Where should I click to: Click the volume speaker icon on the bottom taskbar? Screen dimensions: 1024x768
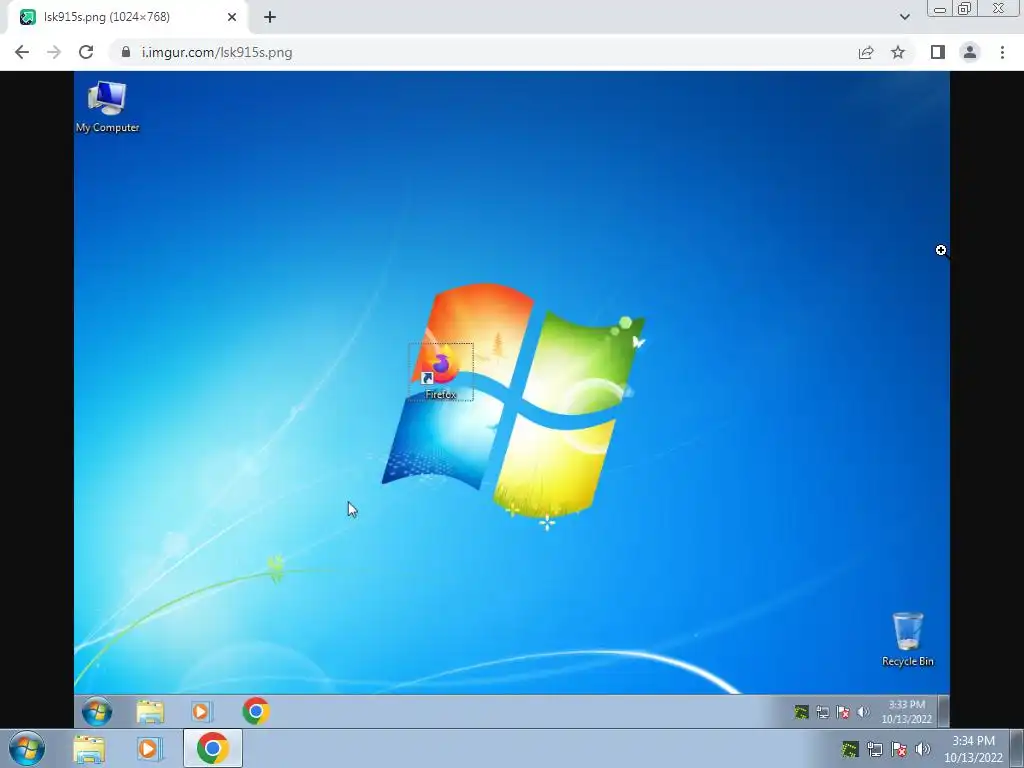[923, 749]
